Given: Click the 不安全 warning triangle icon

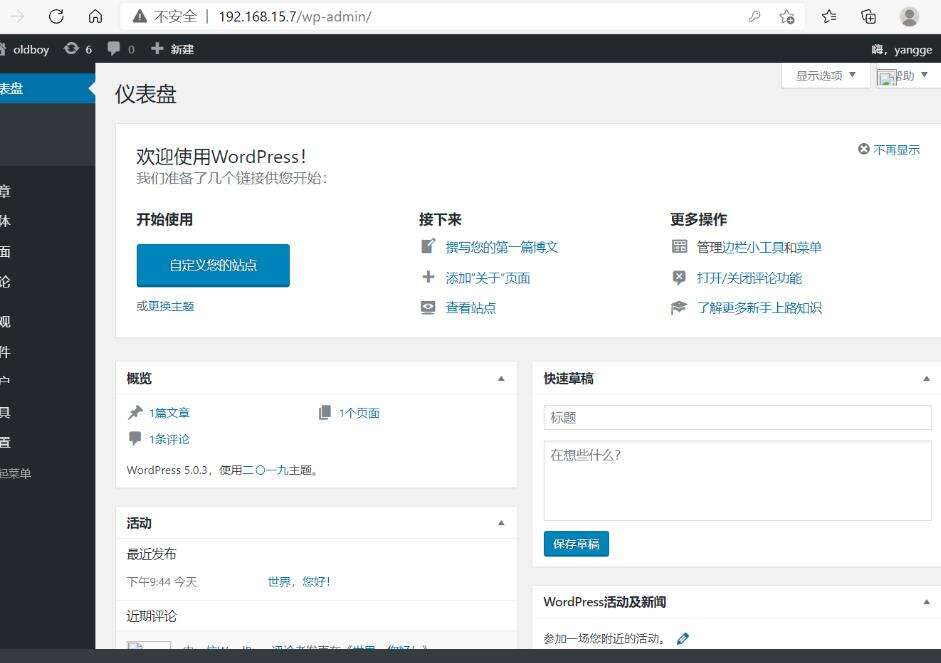Looking at the screenshot, I should pos(140,16).
